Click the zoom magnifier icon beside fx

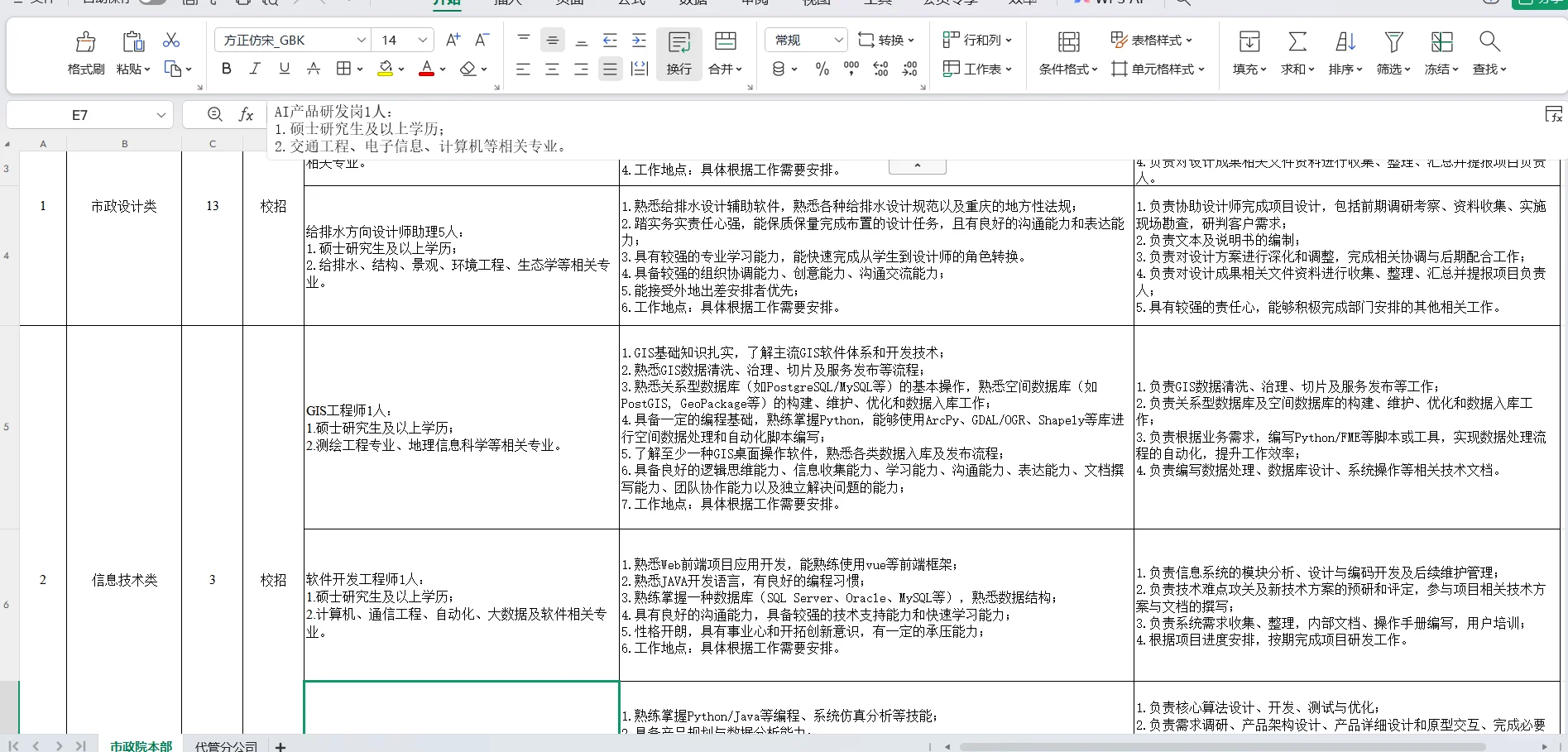(215, 115)
